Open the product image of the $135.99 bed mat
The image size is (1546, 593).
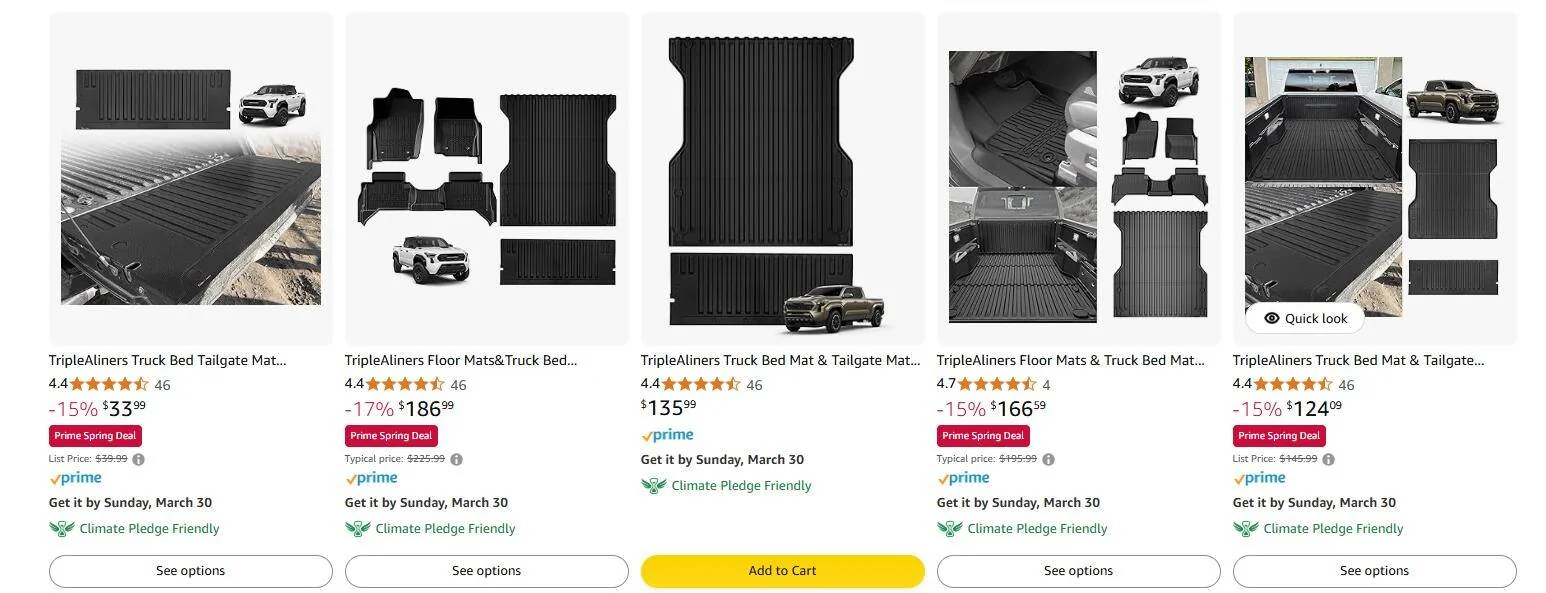(x=782, y=180)
